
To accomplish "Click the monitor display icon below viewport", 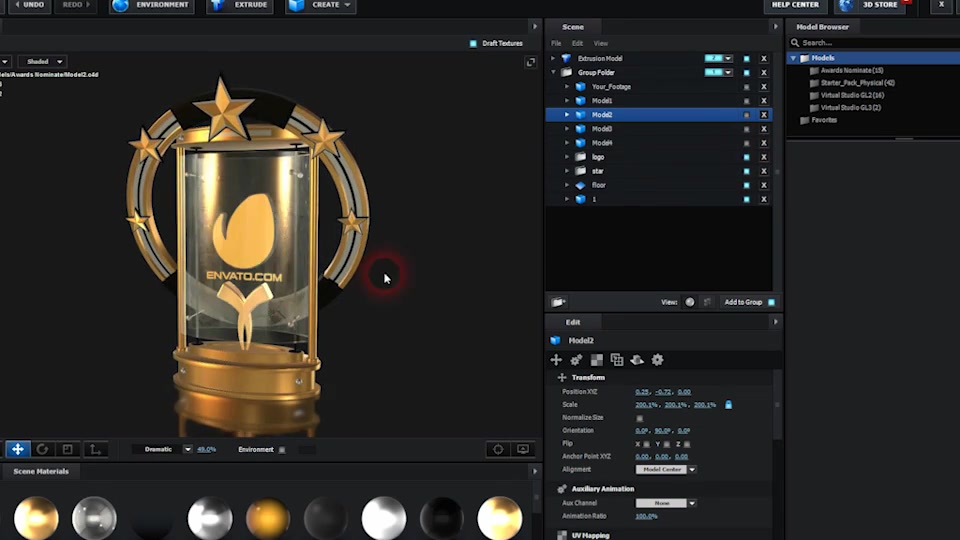I will click(x=523, y=449).
